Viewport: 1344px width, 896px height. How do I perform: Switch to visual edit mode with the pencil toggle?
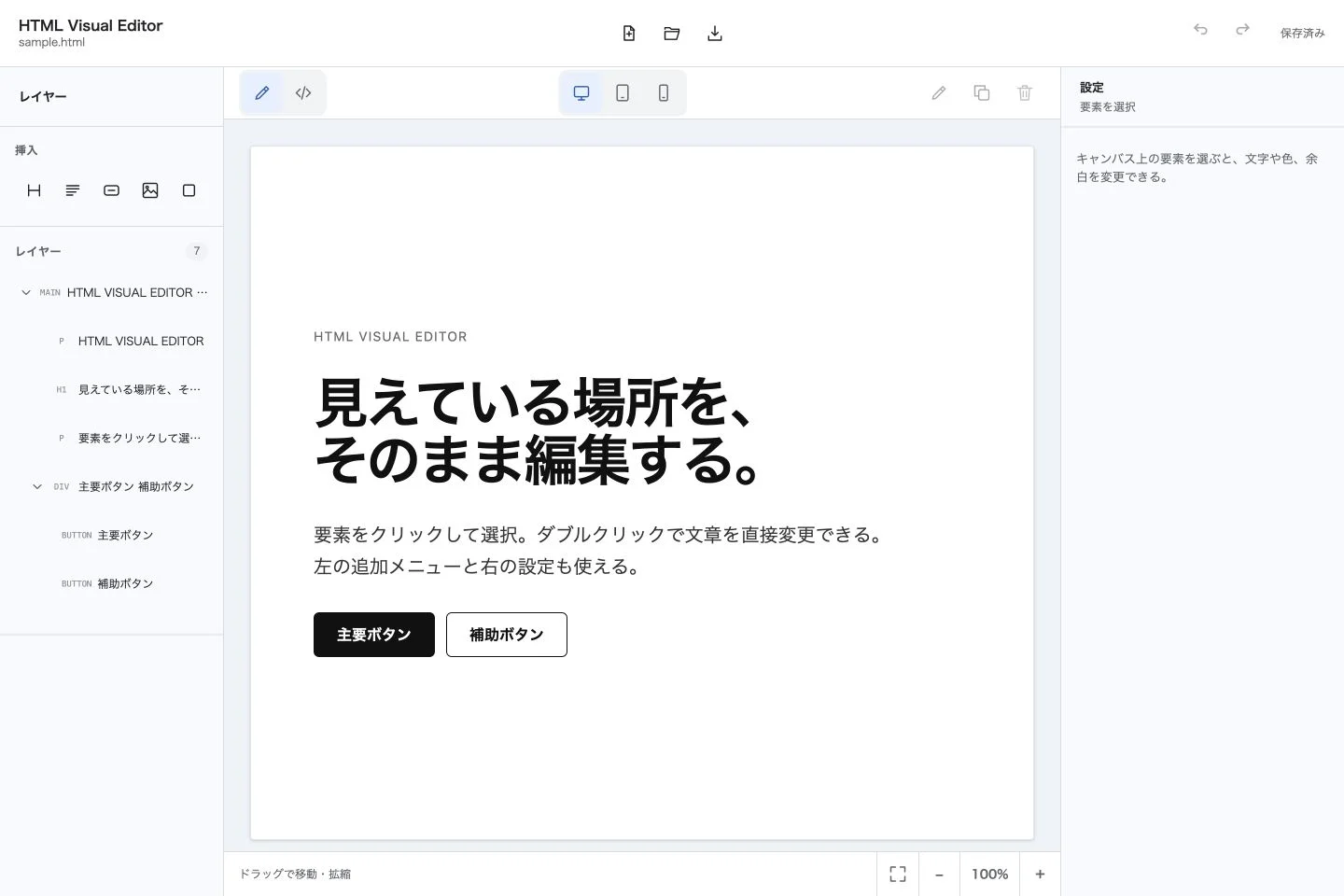[262, 92]
